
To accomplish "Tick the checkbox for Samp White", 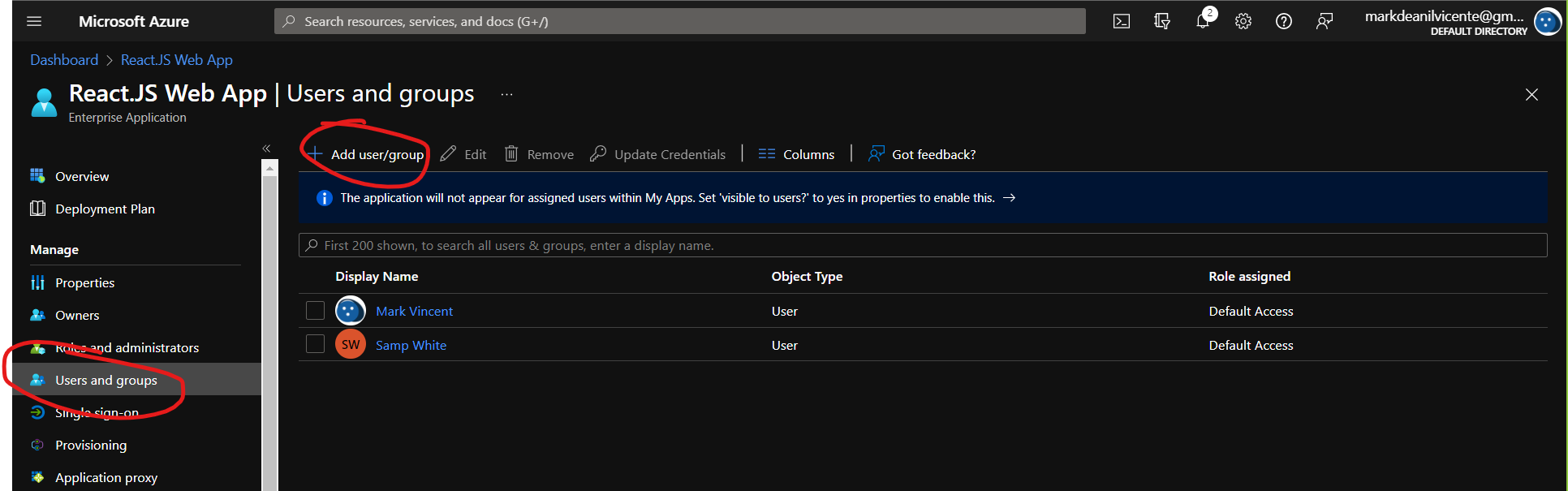I will pyautogui.click(x=316, y=344).
